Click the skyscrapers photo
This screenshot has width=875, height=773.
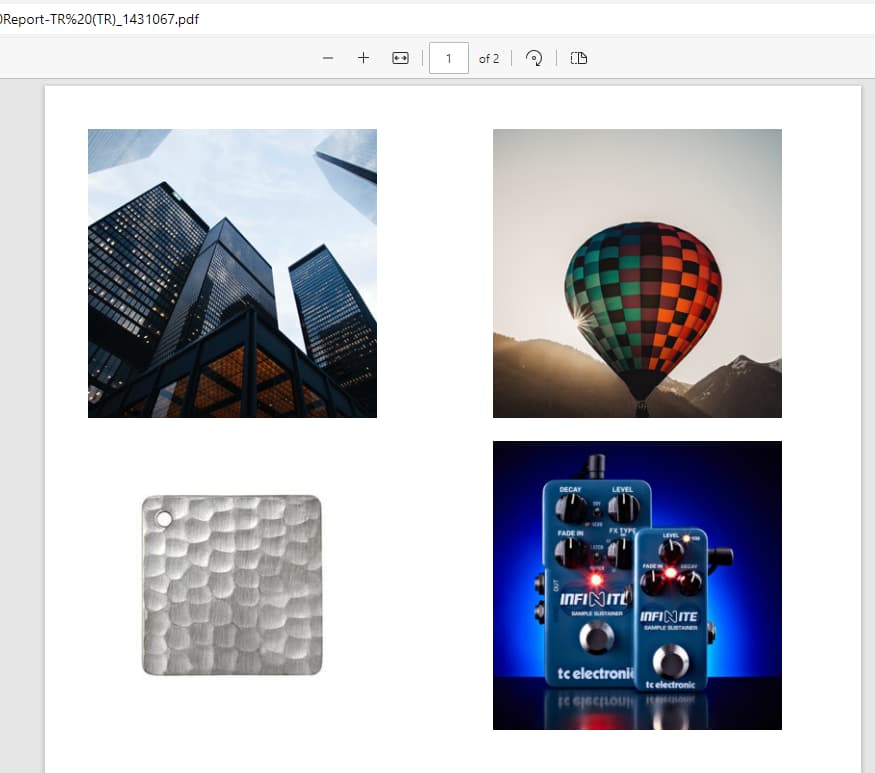point(232,273)
